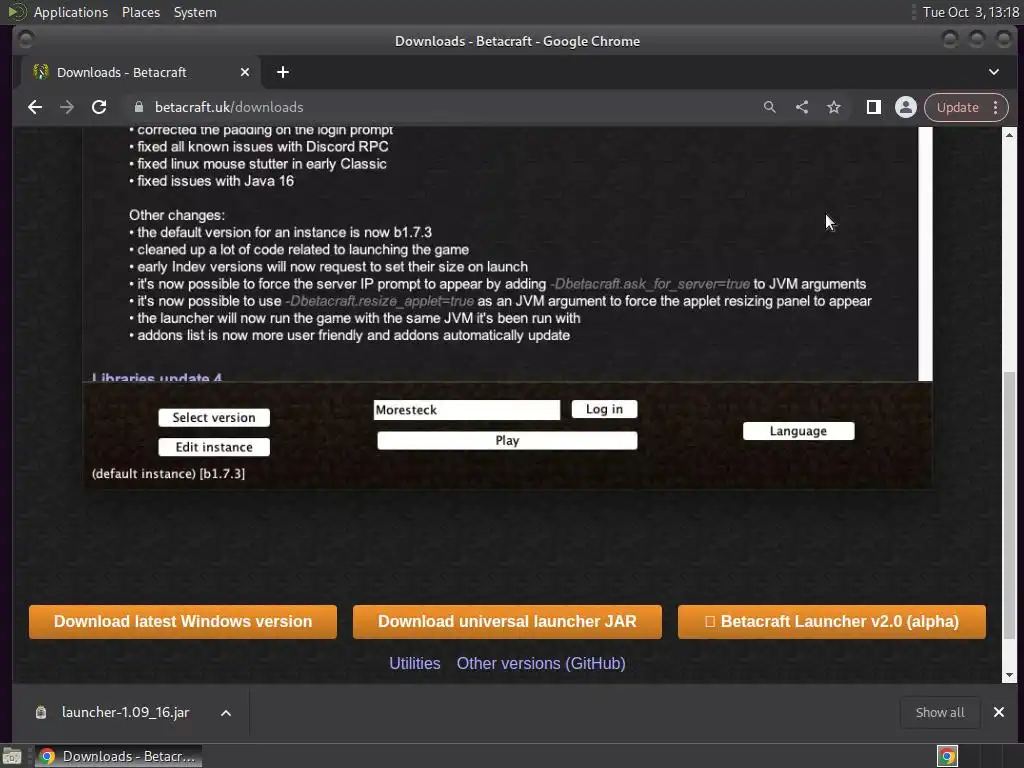Image resolution: width=1024 pixels, height=768 pixels.
Task: Open the System menu
Action: click(x=195, y=12)
